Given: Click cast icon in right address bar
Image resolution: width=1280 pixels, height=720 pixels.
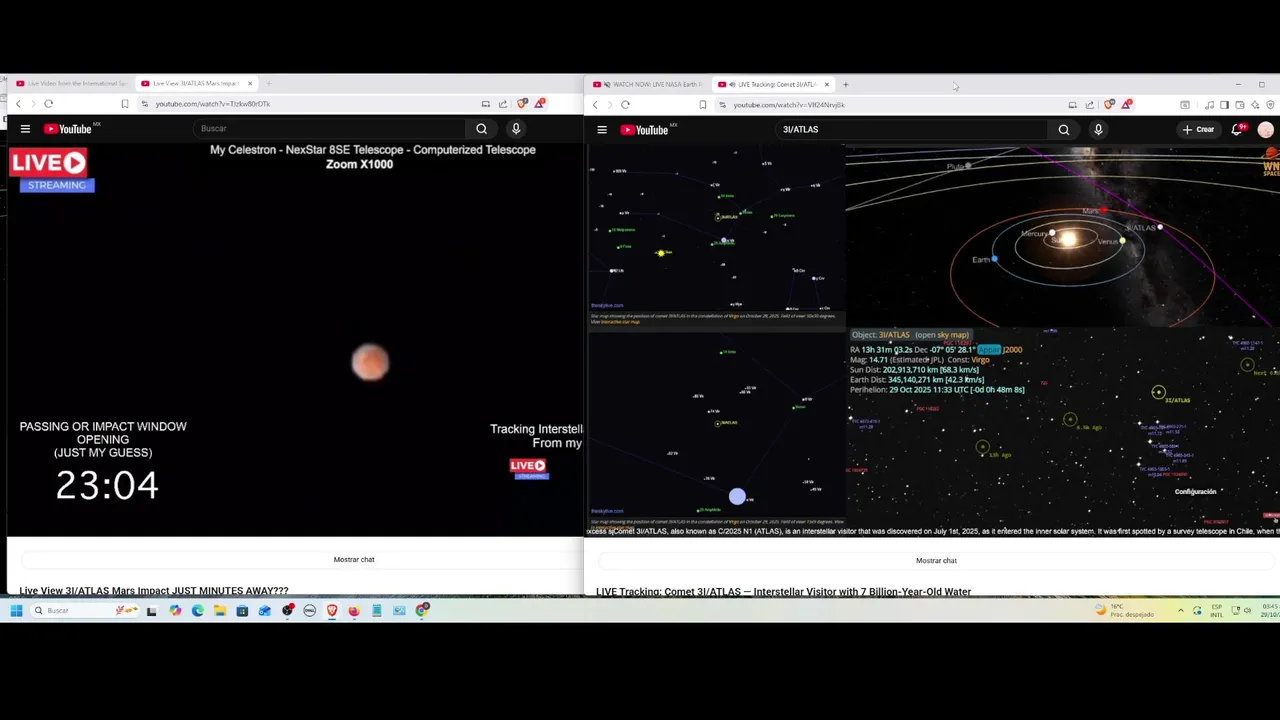Looking at the screenshot, I should coord(1072,105).
